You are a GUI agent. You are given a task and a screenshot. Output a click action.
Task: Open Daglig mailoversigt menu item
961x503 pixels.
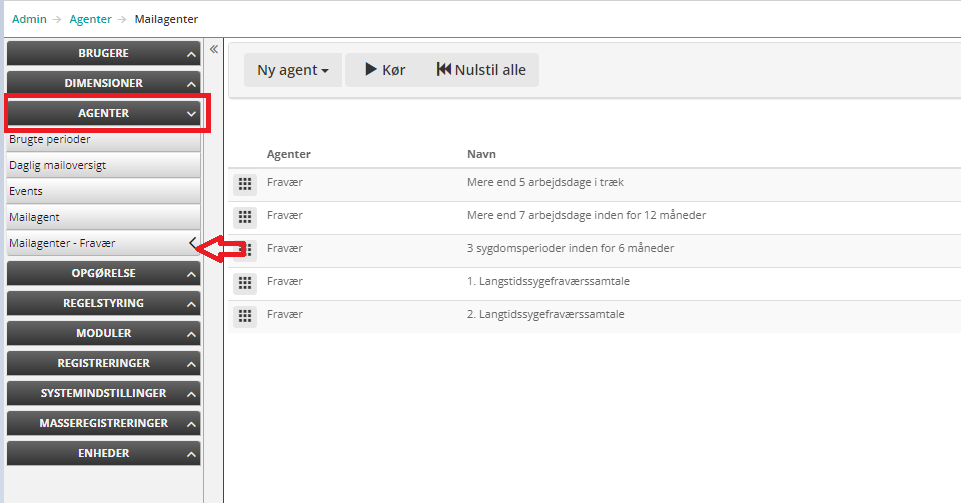(58, 165)
